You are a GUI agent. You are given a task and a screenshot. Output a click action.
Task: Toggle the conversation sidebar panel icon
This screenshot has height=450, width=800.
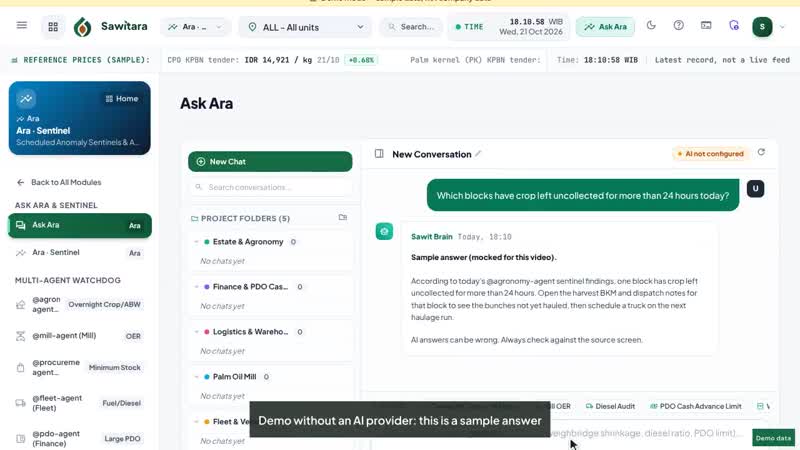tap(379, 154)
